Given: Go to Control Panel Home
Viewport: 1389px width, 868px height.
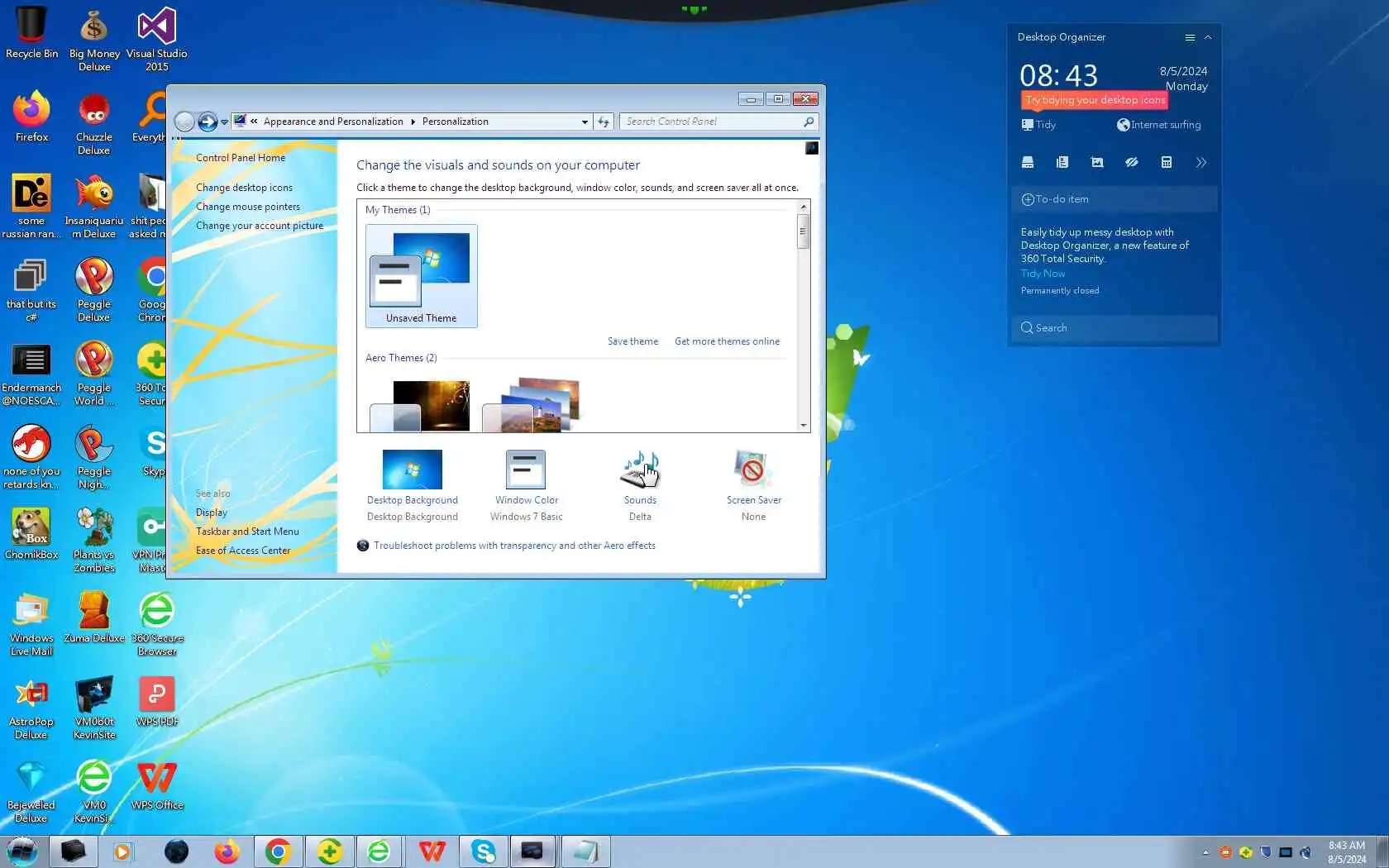Looking at the screenshot, I should click(x=241, y=158).
